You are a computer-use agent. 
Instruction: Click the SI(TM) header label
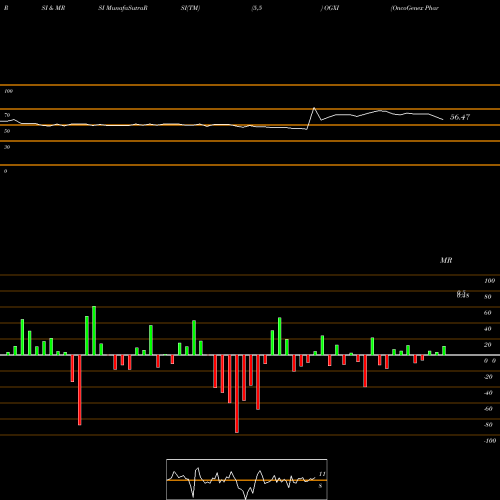[x=190, y=8]
